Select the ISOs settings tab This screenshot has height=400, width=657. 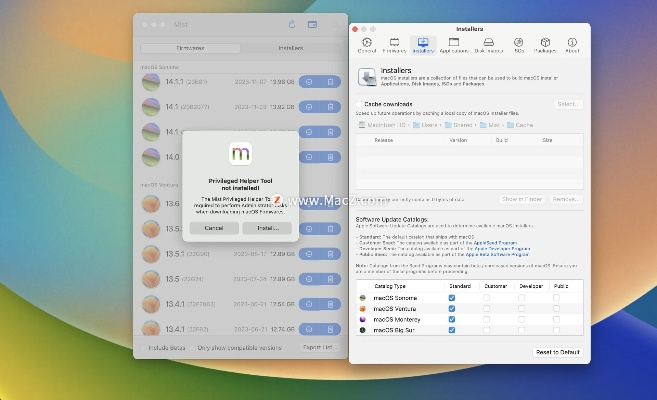[519, 43]
